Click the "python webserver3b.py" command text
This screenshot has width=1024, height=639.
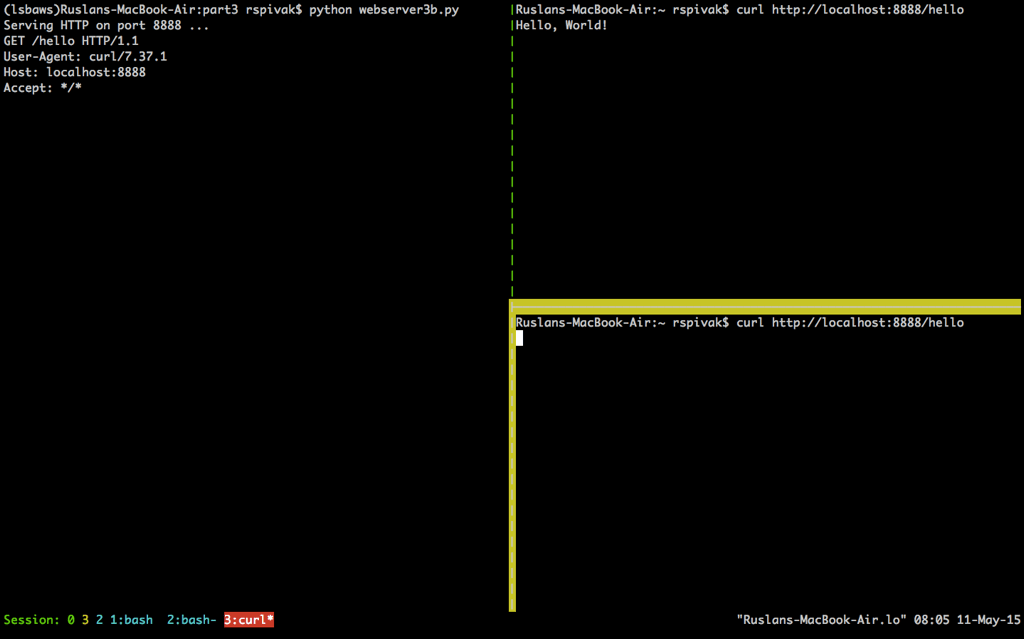[384, 10]
